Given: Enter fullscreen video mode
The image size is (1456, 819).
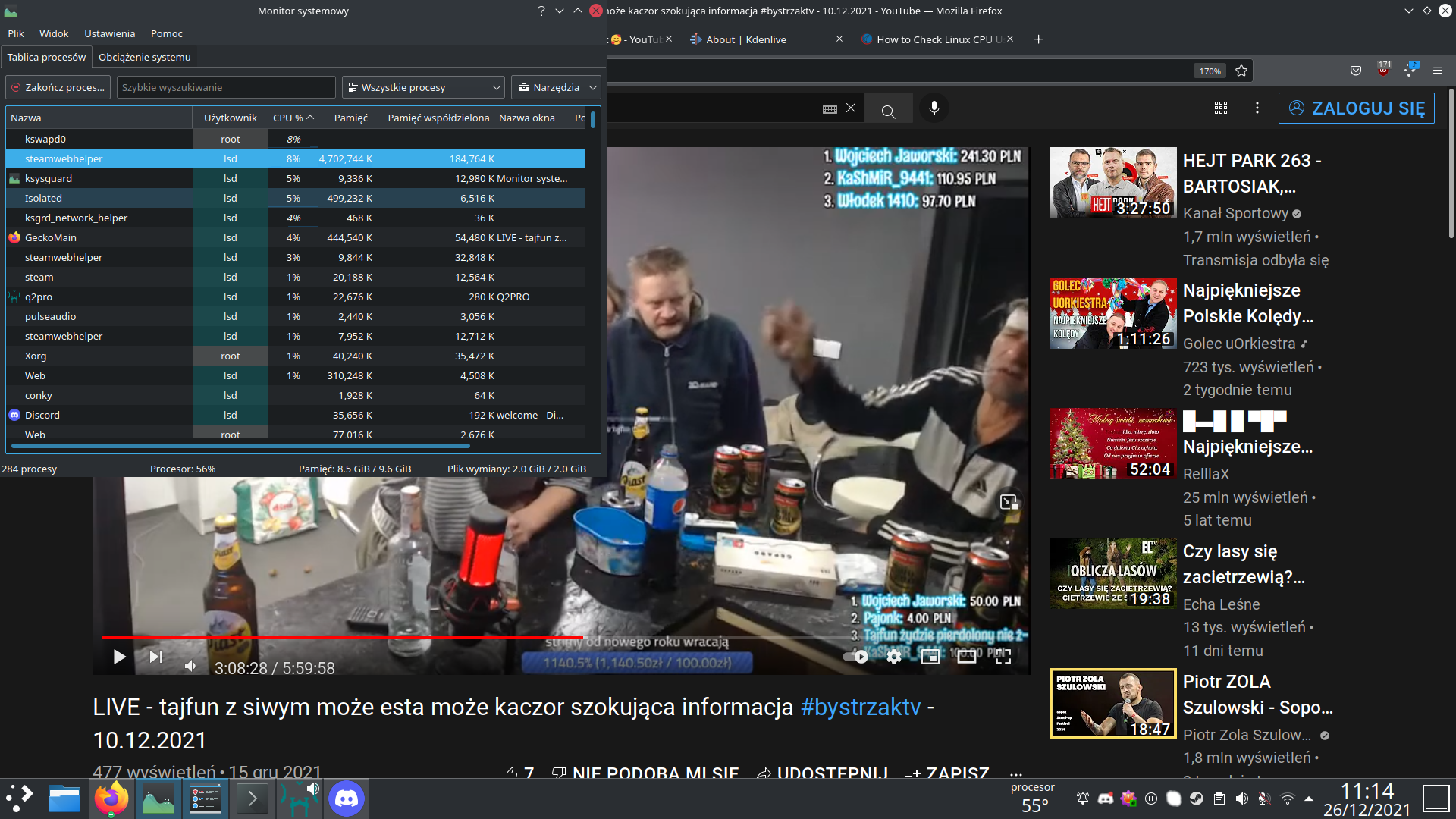Looking at the screenshot, I should [1003, 657].
